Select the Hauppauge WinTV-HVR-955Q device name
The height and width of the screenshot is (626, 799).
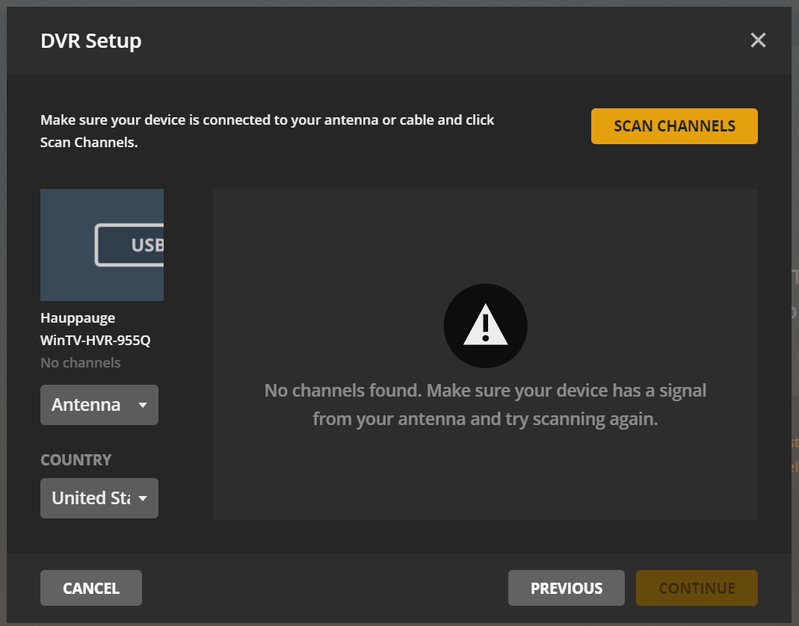coord(95,329)
